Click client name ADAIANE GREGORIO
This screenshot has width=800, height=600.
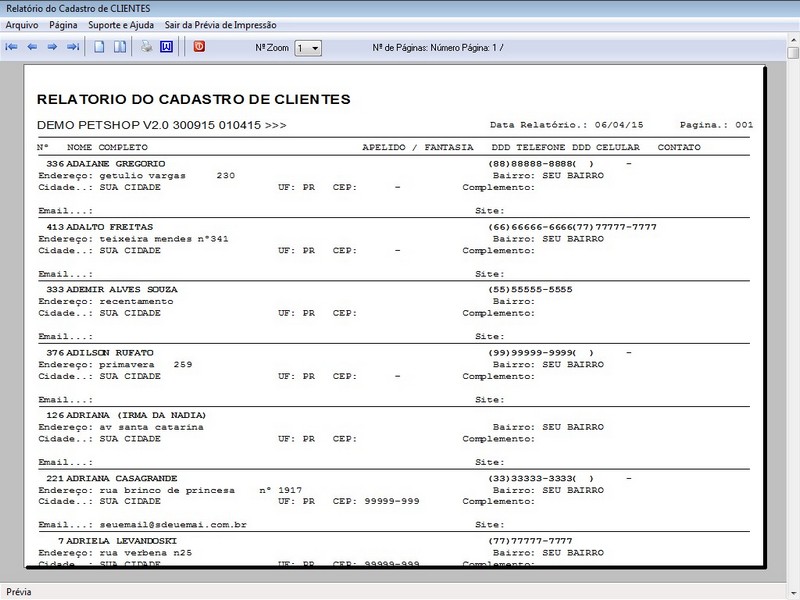tap(115, 164)
